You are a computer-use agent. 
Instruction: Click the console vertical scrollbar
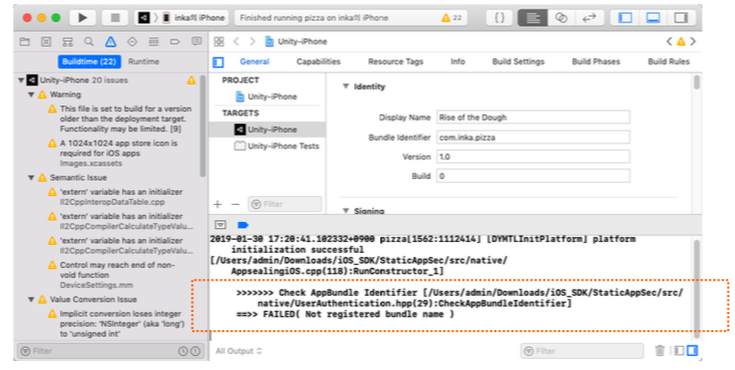(697, 287)
